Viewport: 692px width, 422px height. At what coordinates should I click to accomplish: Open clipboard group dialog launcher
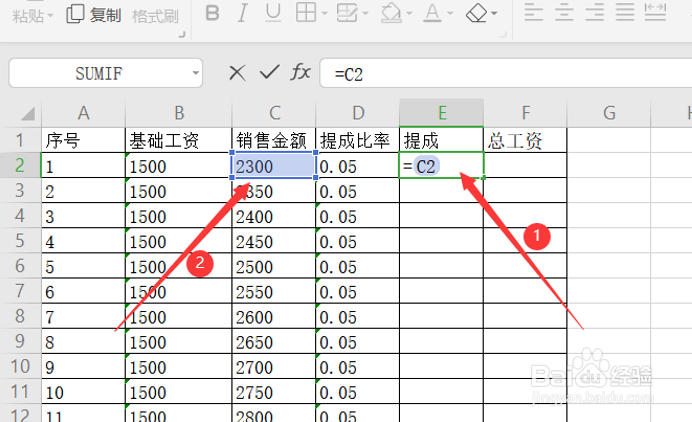pyautogui.click(x=182, y=34)
